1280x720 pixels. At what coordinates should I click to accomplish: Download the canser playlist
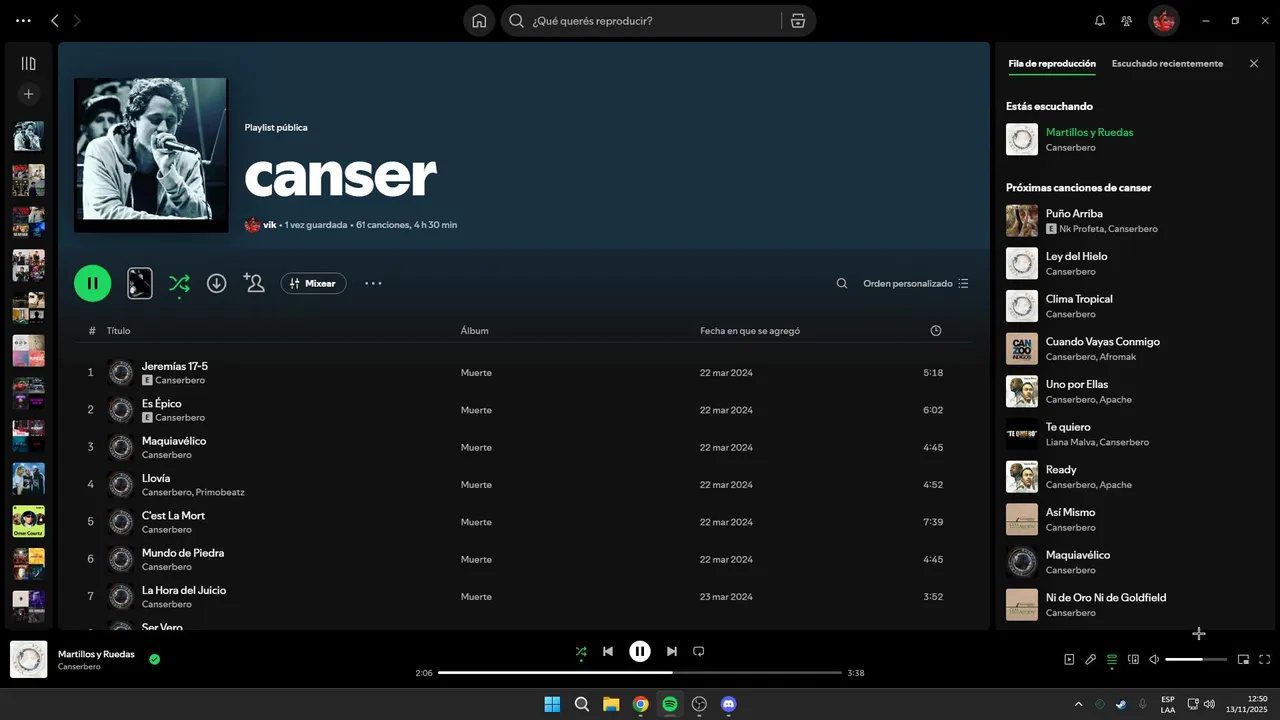[x=217, y=283]
